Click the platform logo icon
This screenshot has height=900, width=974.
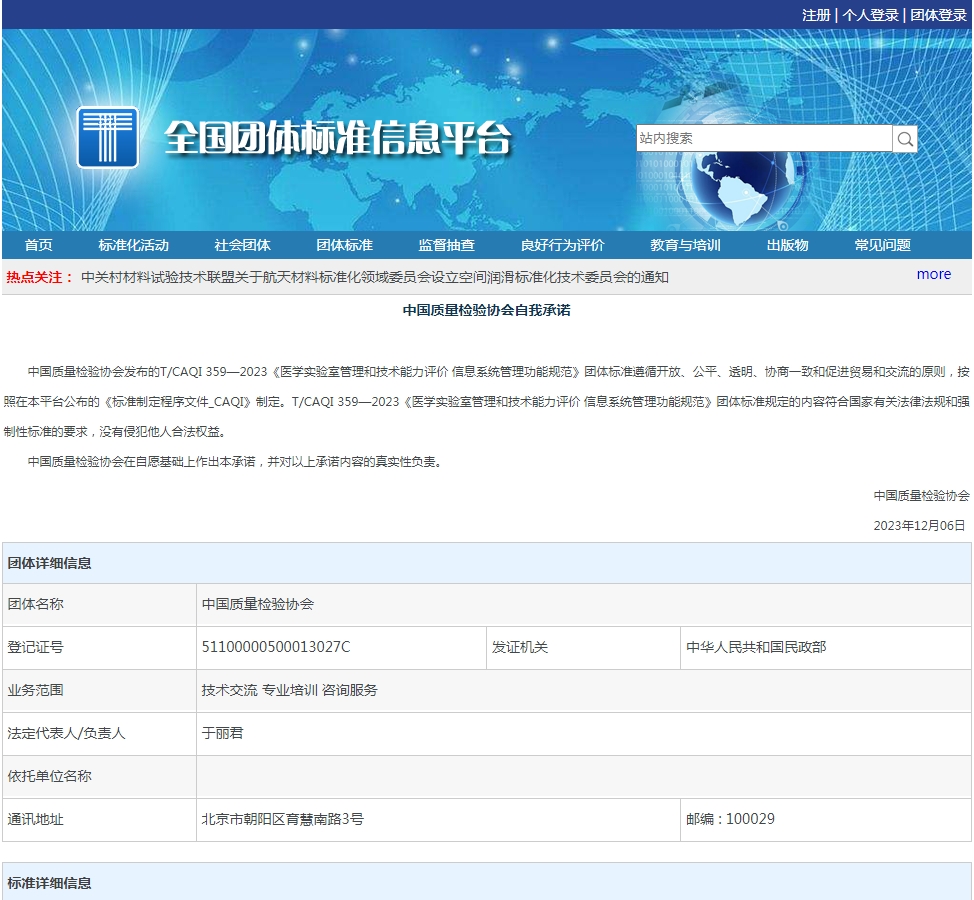107,137
